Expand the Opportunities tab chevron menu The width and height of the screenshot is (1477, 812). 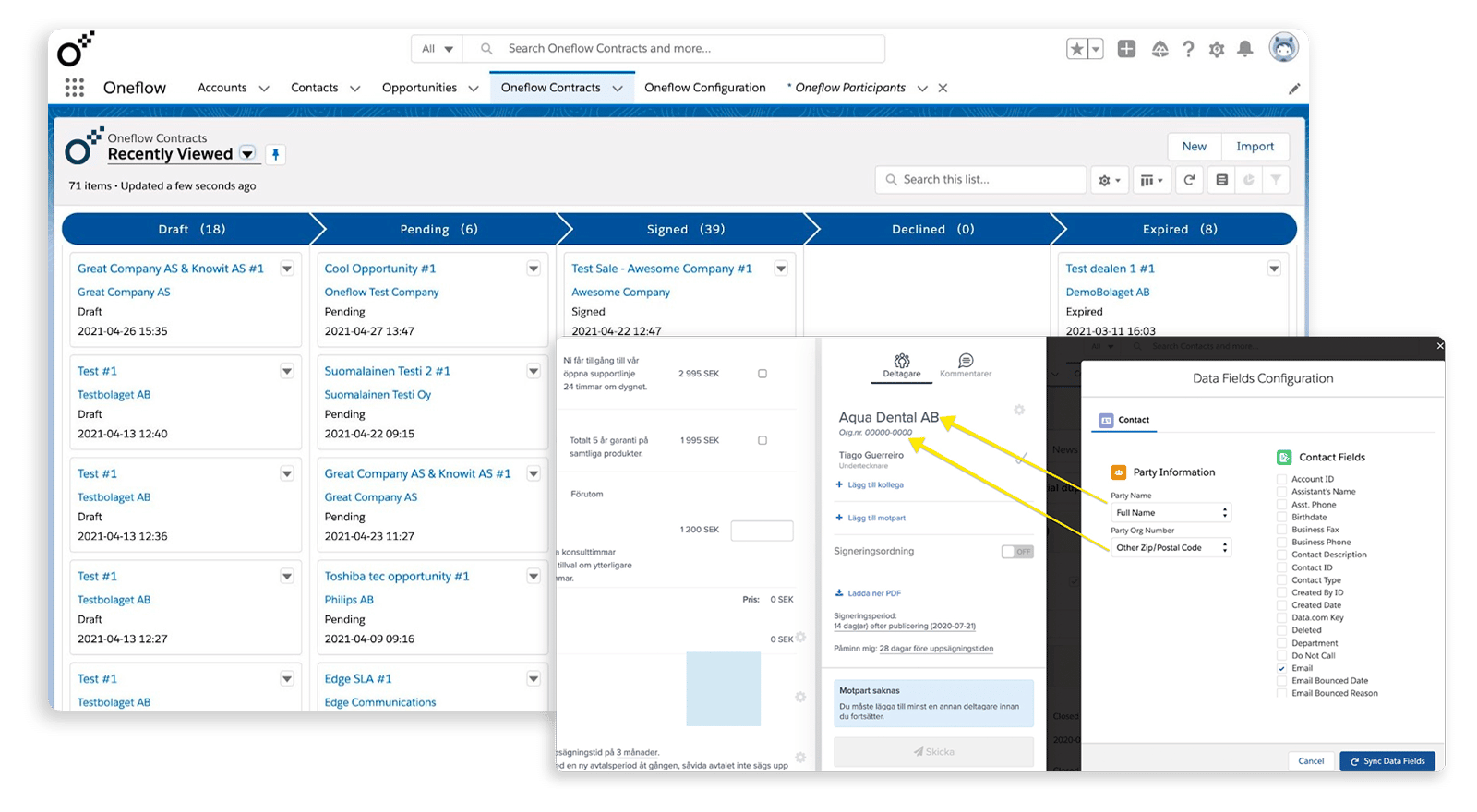pos(474,89)
